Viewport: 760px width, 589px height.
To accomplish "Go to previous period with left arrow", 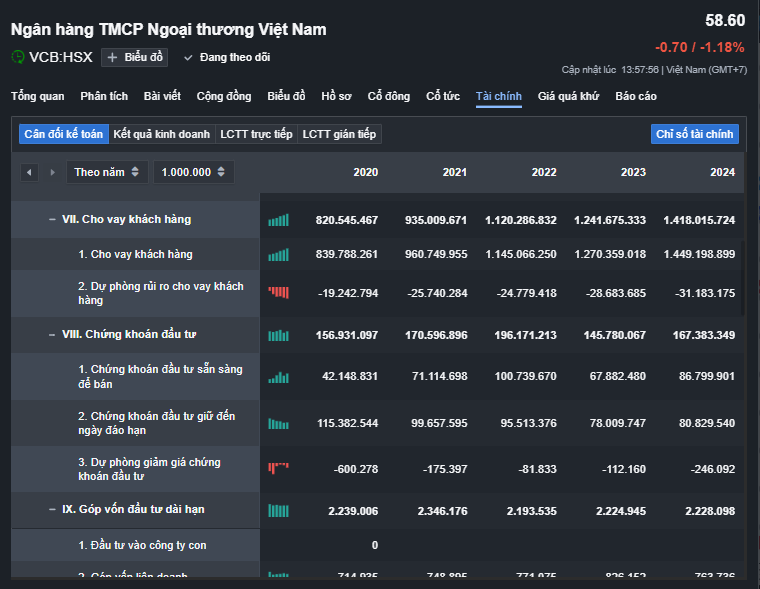I will 29,172.
